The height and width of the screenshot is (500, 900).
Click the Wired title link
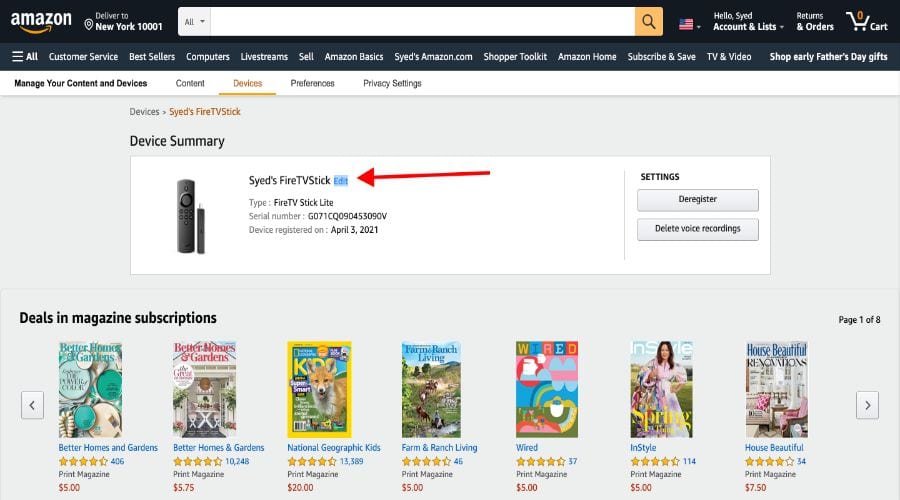[x=527, y=448]
